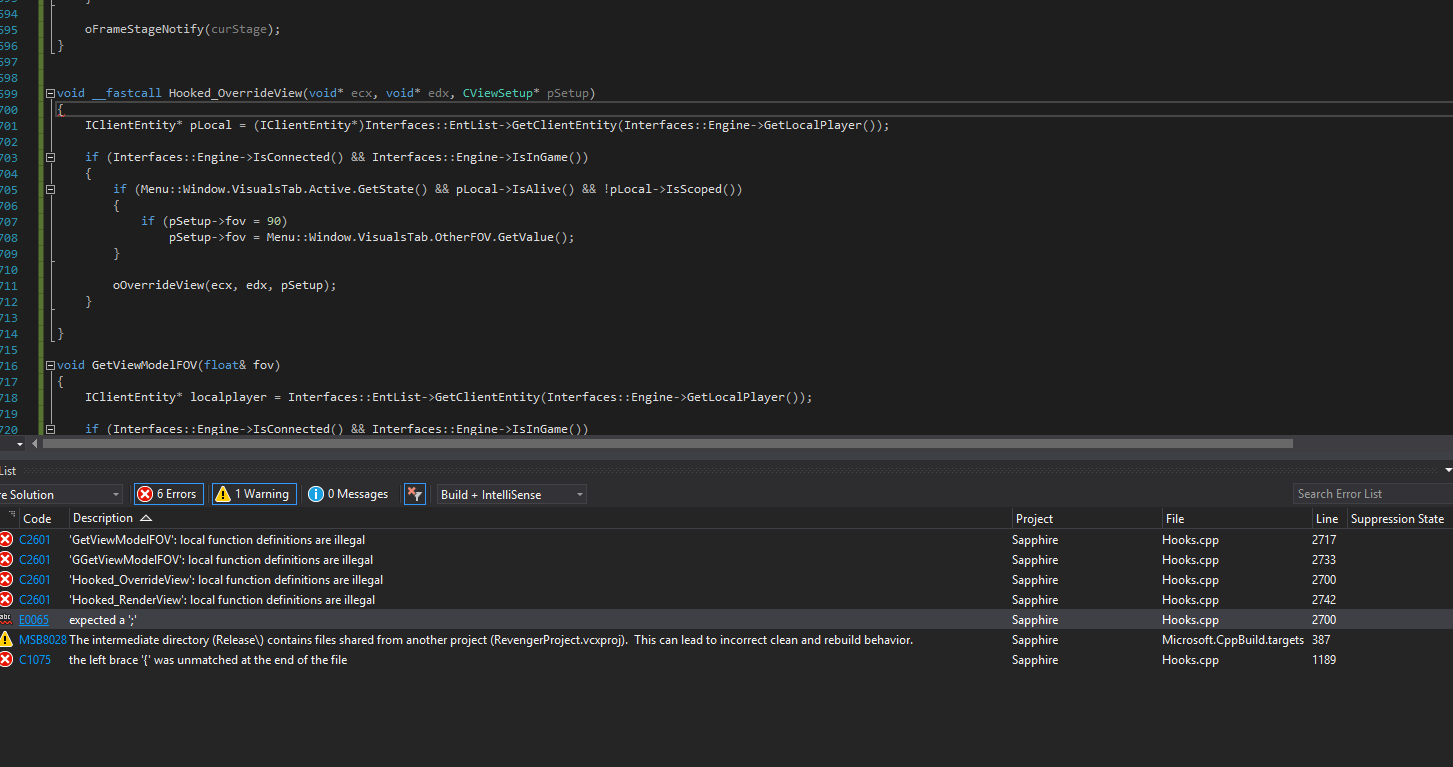Click line number 2733 cell
1453x767 pixels.
tap(1324, 560)
